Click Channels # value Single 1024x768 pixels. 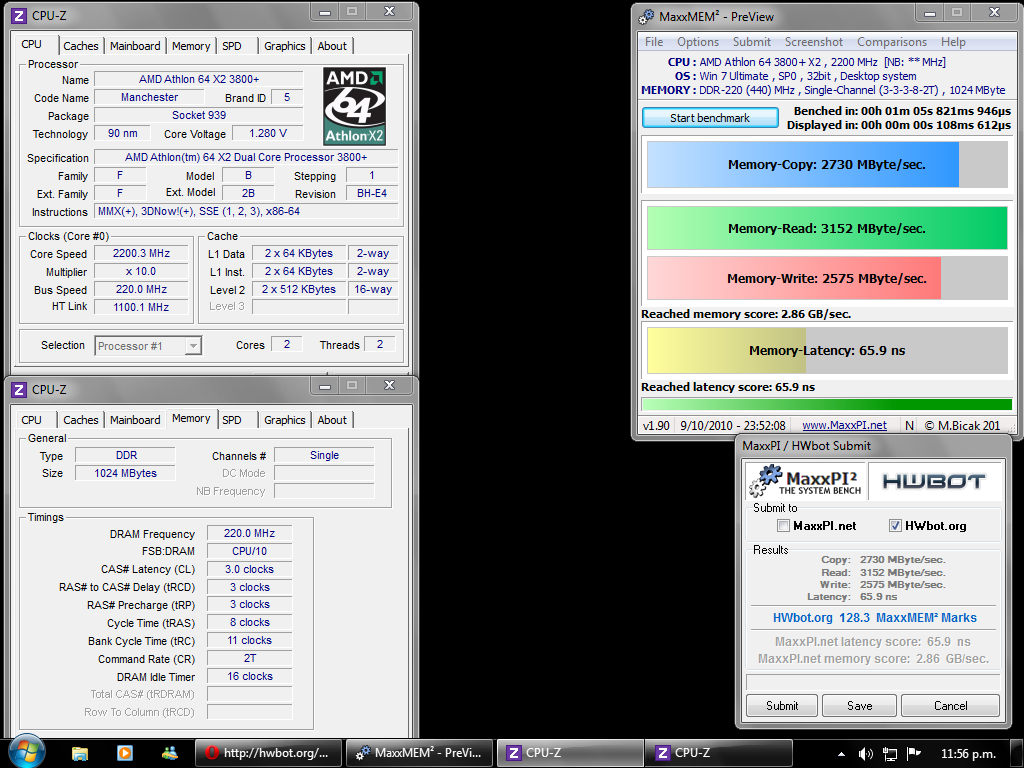(x=324, y=455)
